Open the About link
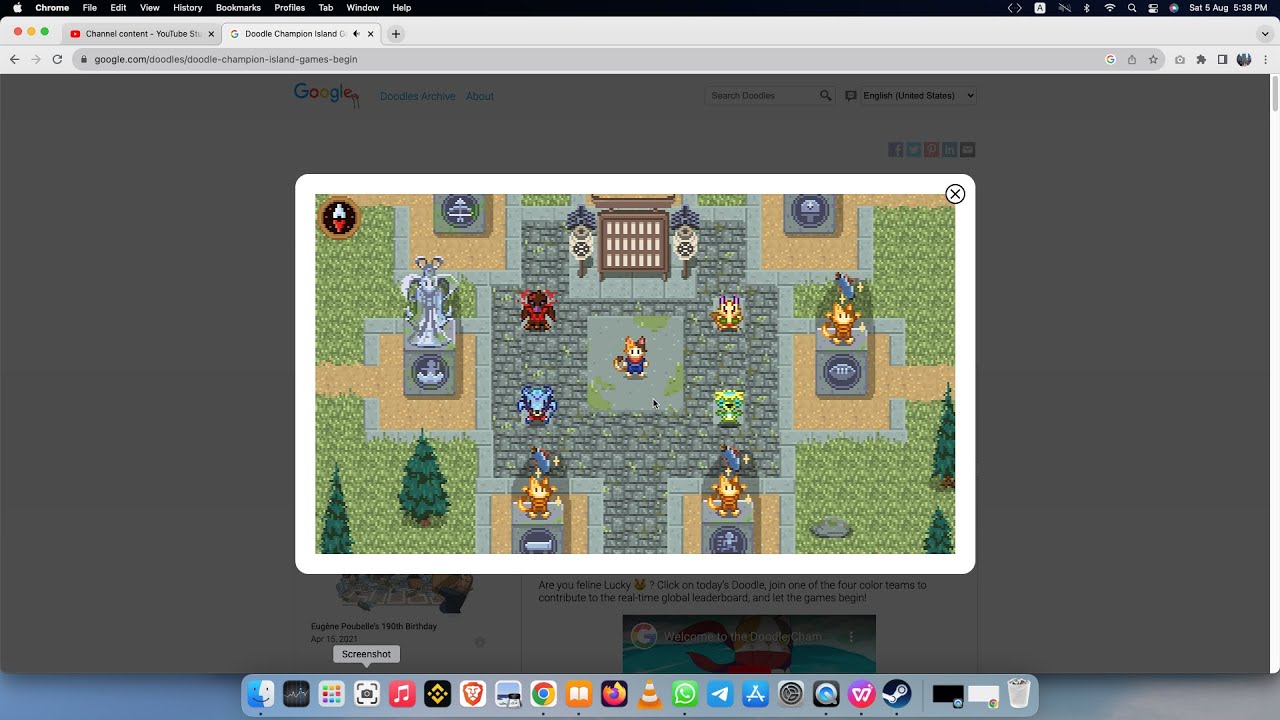This screenshot has height=720, width=1280. click(x=480, y=96)
